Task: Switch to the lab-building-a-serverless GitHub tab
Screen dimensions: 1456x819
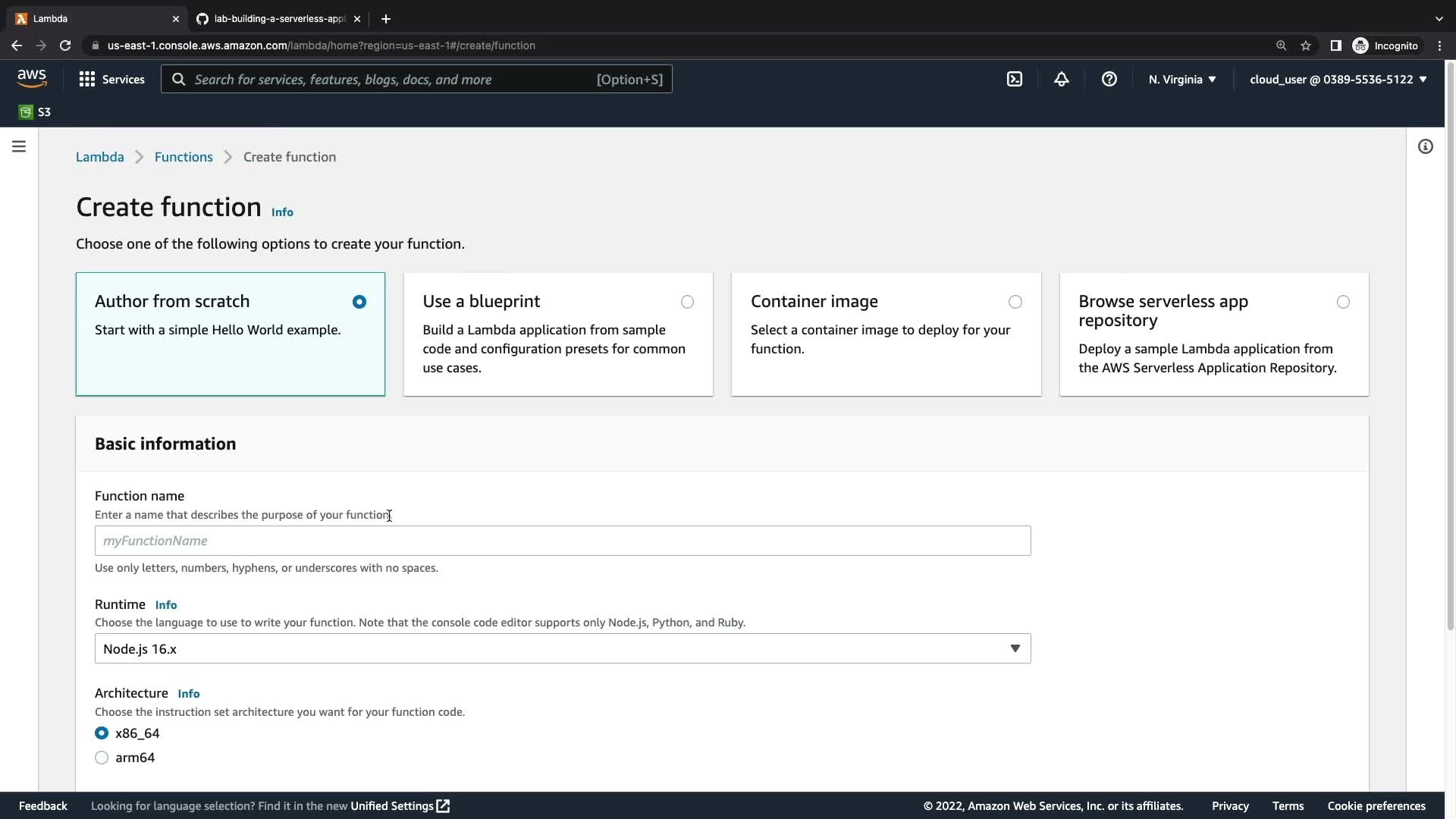Action: pyautogui.click(x=278, y=18)
